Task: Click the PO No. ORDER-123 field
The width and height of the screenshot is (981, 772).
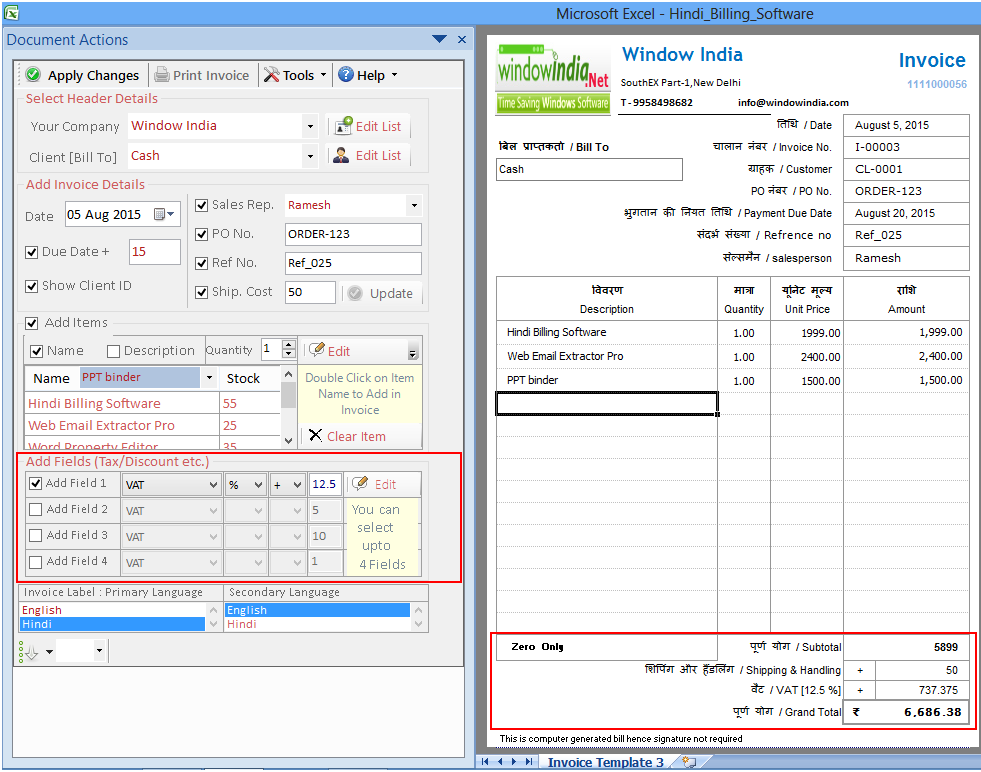Action: click(x=353, y=234)
